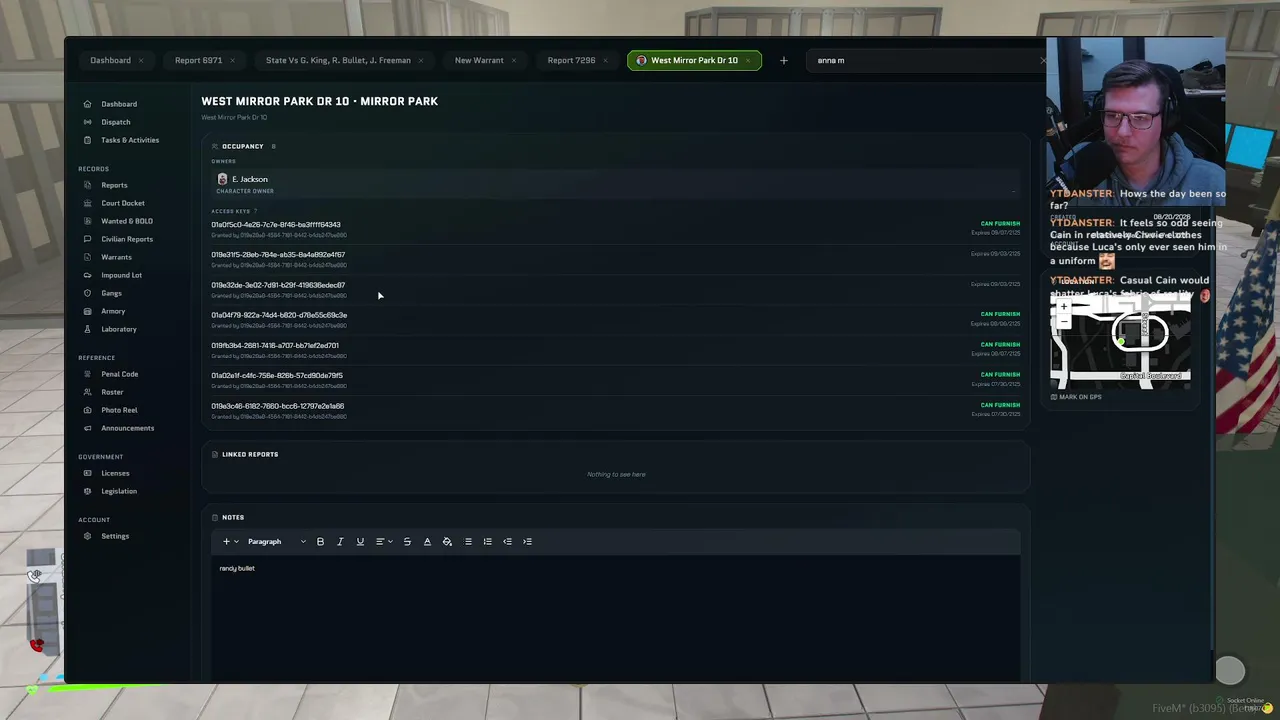This screenshot has width=1280, height=720.
Task: Open Court Docket in sidebar
Action: [x=123, y=203]
